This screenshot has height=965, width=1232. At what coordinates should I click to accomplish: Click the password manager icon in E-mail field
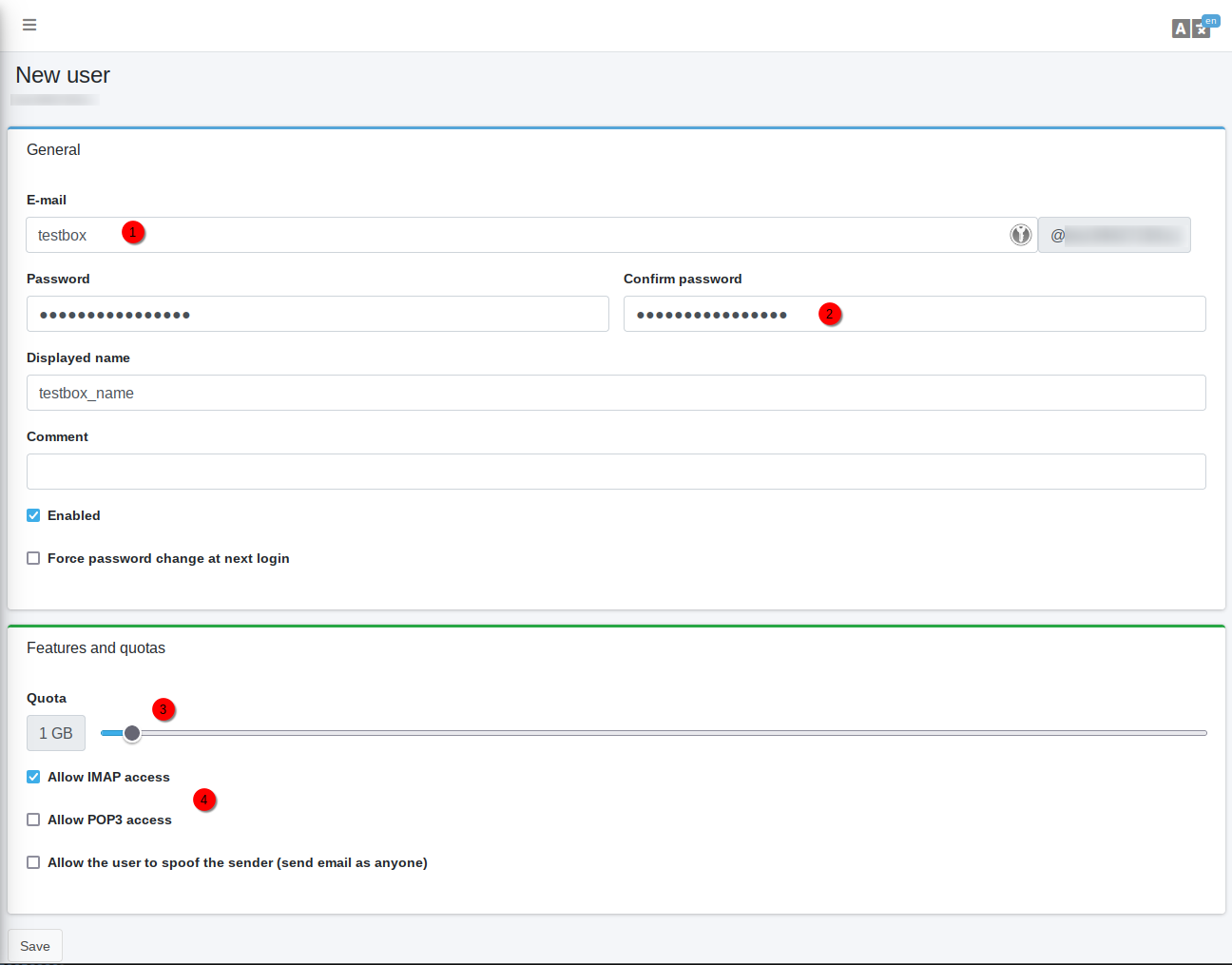1020,235
